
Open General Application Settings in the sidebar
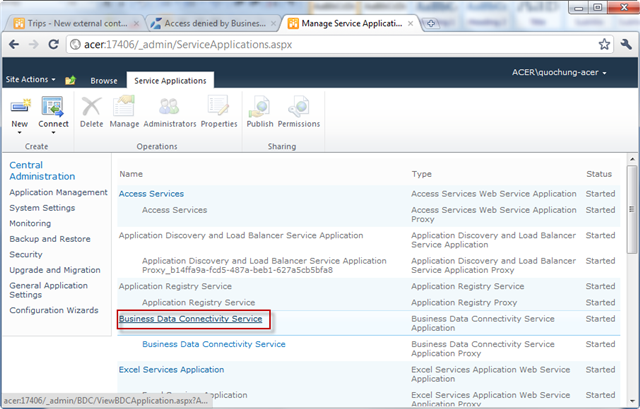pos(49,290)
